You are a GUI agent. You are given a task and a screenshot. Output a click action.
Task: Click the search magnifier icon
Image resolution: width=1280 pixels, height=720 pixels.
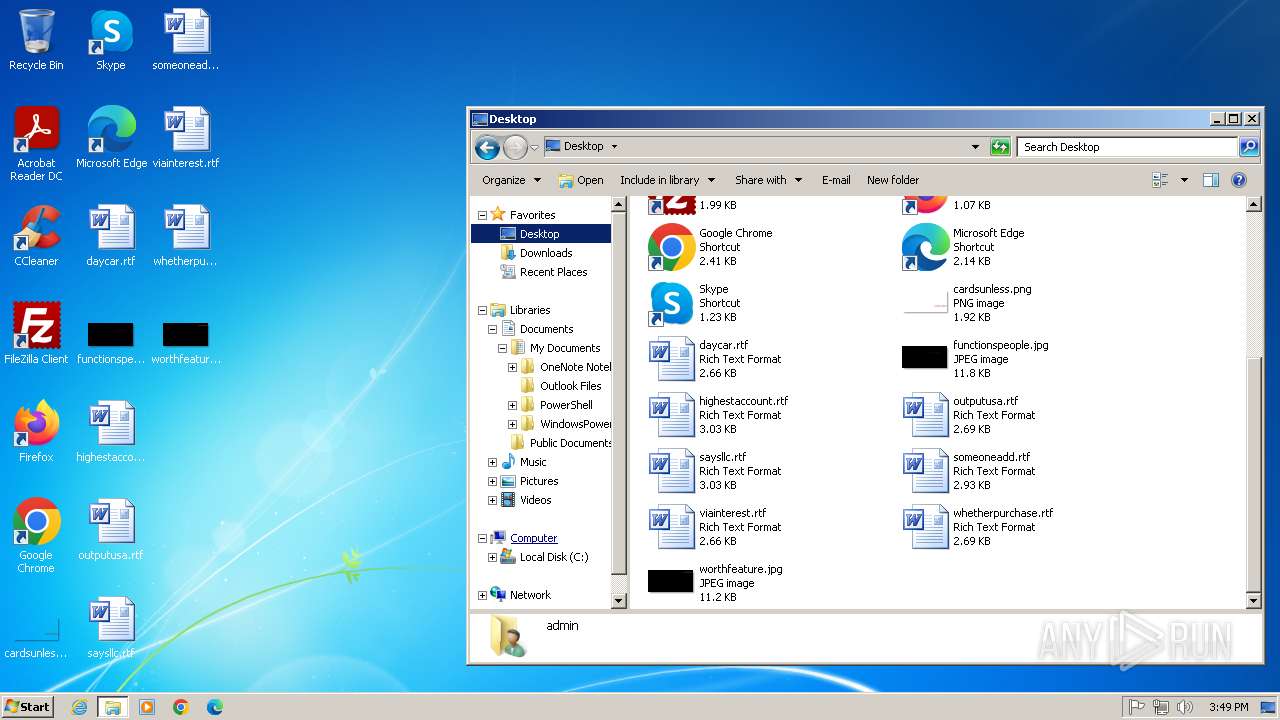coord(1248,147)
